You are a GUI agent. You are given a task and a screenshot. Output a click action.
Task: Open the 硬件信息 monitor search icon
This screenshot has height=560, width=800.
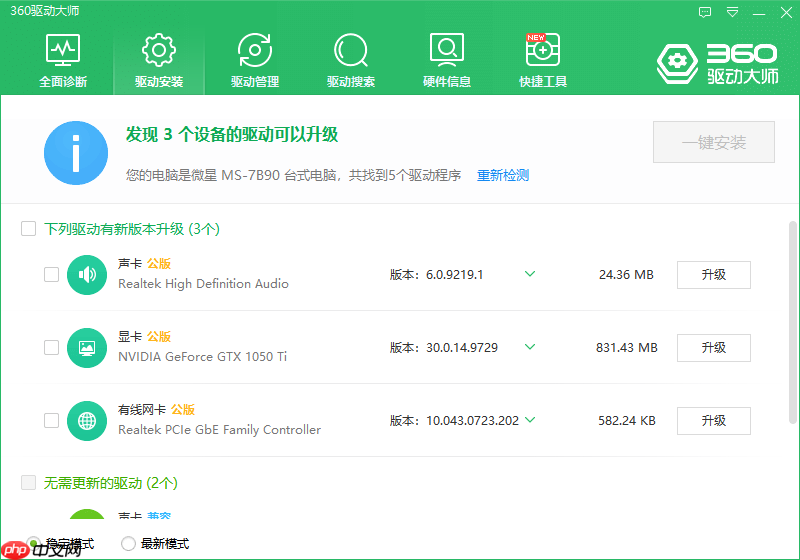[x=446, y=50]
